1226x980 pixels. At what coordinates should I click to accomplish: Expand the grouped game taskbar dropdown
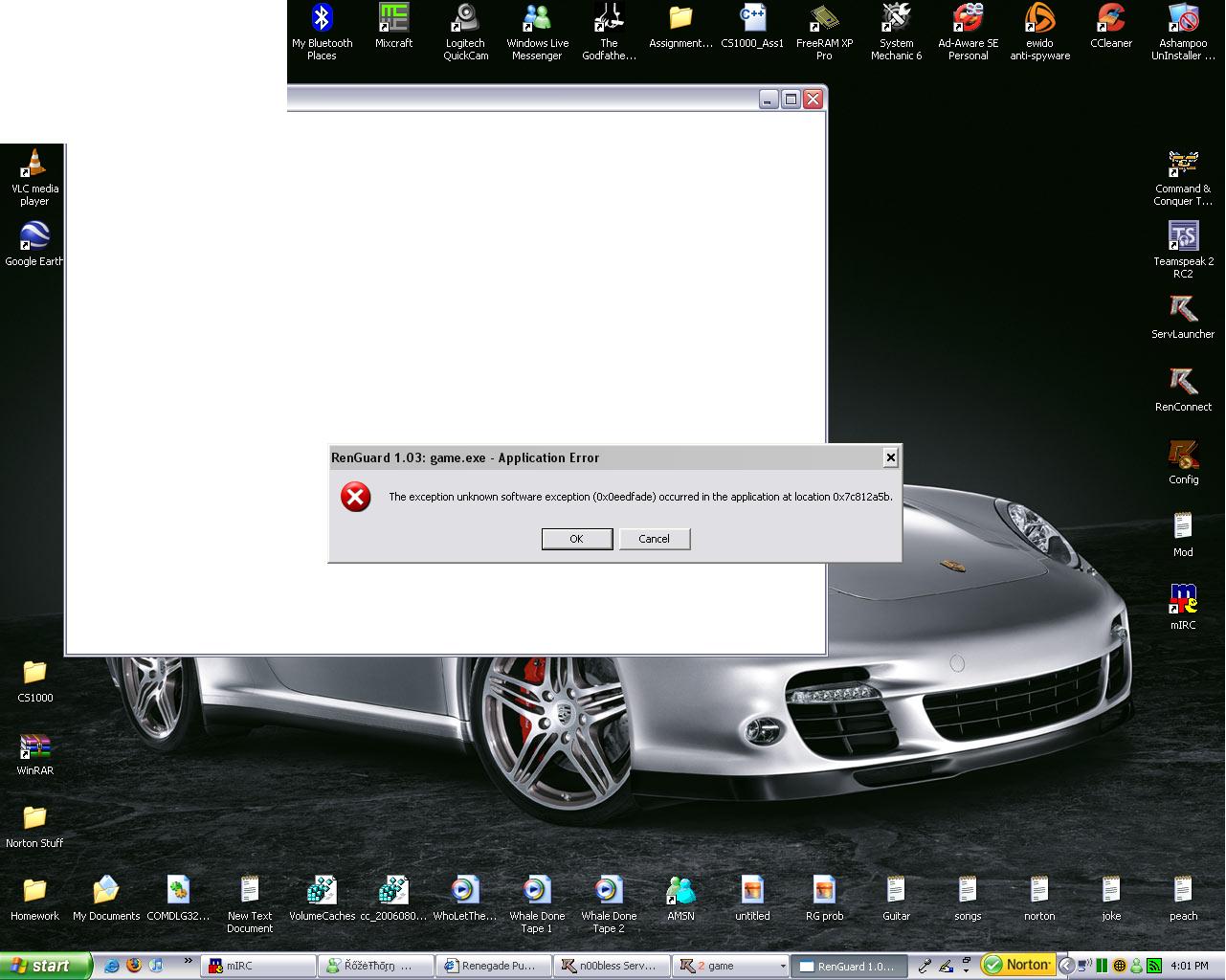782,967
